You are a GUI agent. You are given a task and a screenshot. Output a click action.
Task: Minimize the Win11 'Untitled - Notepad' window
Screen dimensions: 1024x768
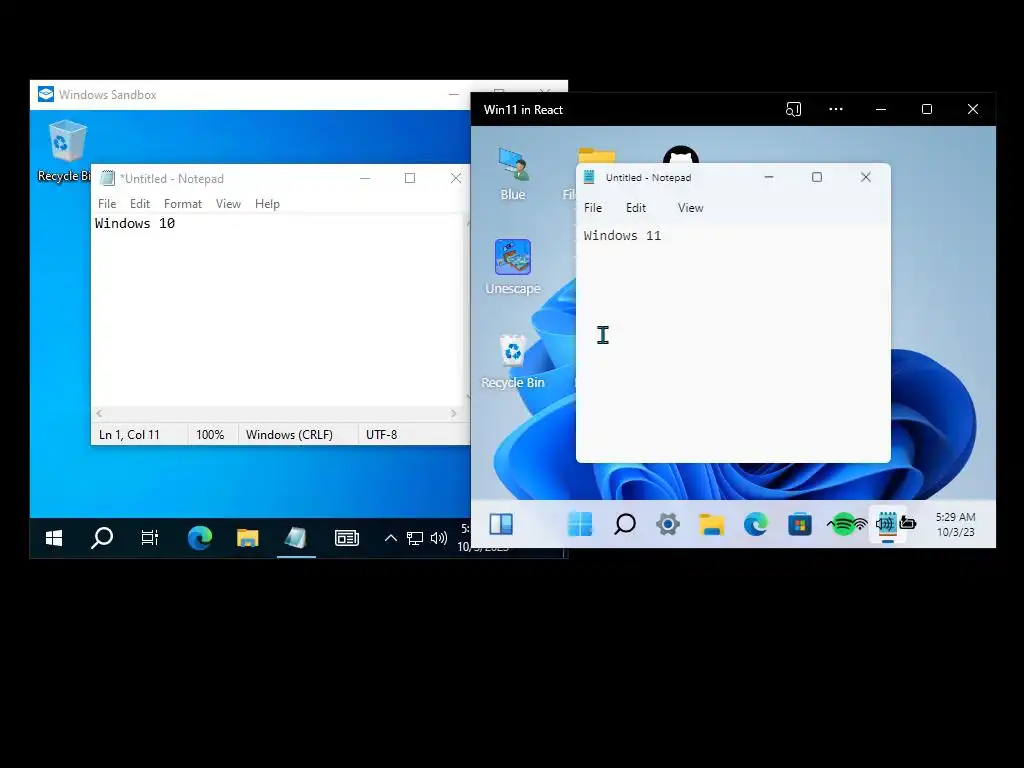[x=769, y=177]
